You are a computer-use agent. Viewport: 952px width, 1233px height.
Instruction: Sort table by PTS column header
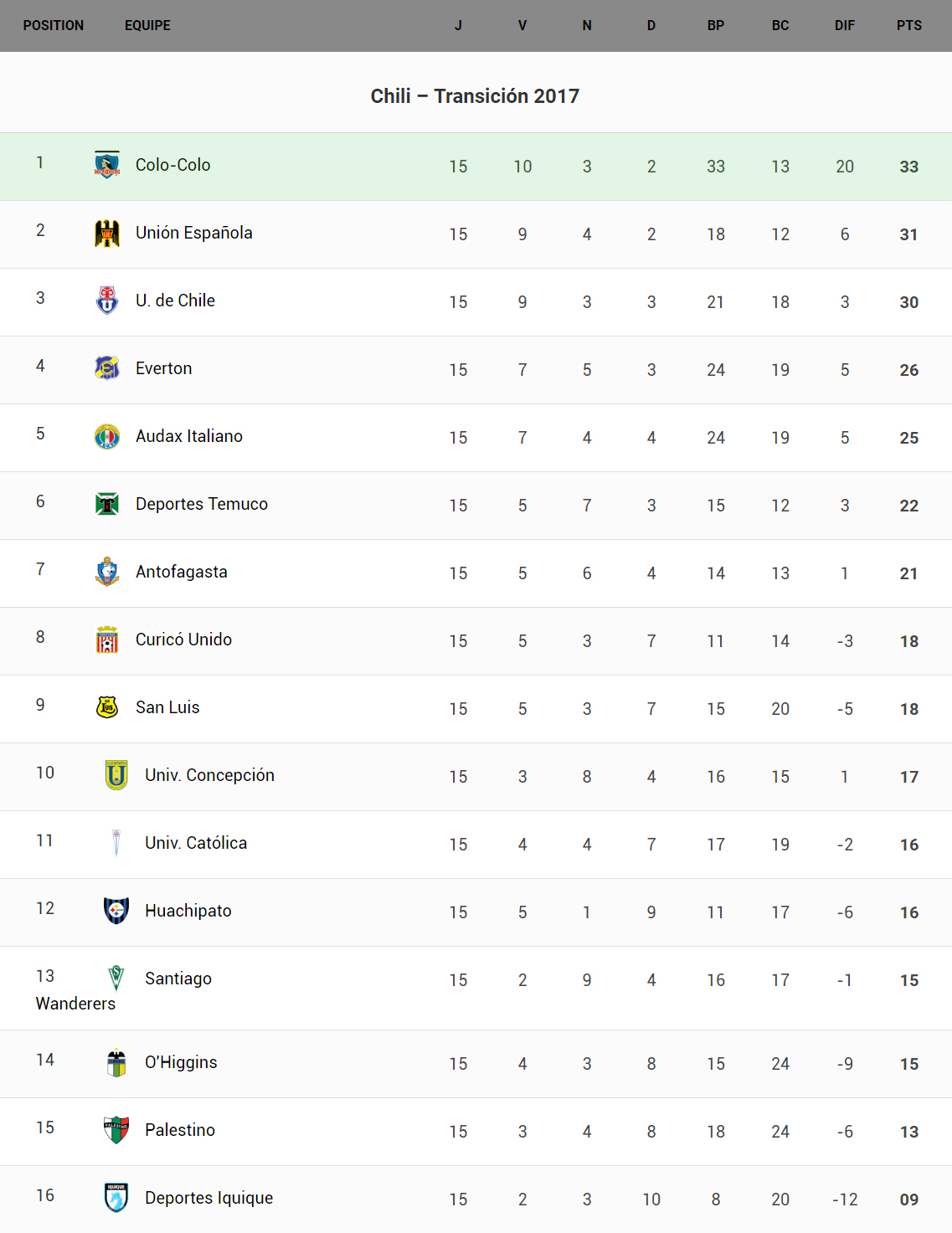[x=909, y=26]
